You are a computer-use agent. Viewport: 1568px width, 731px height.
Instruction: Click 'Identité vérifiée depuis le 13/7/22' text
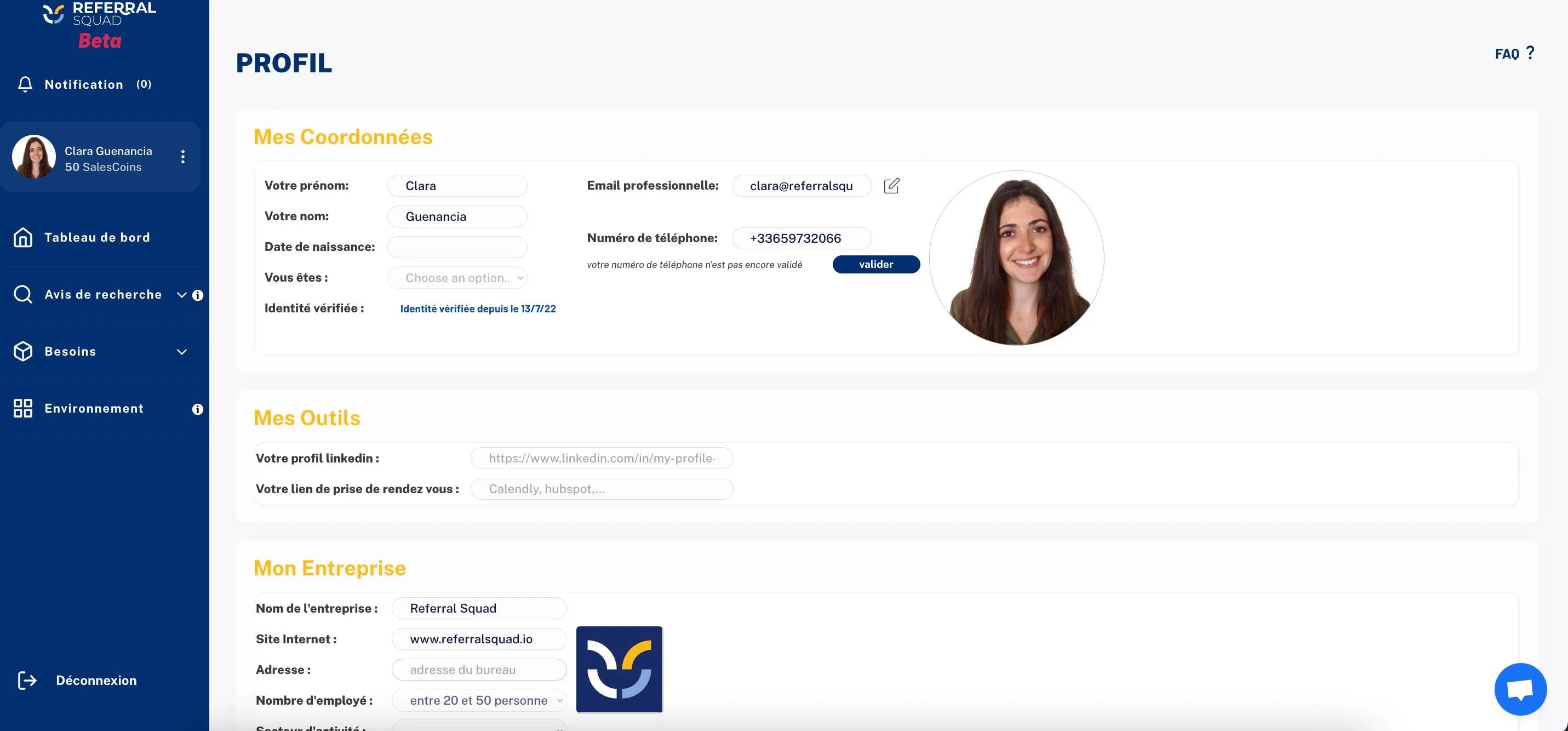478,309
